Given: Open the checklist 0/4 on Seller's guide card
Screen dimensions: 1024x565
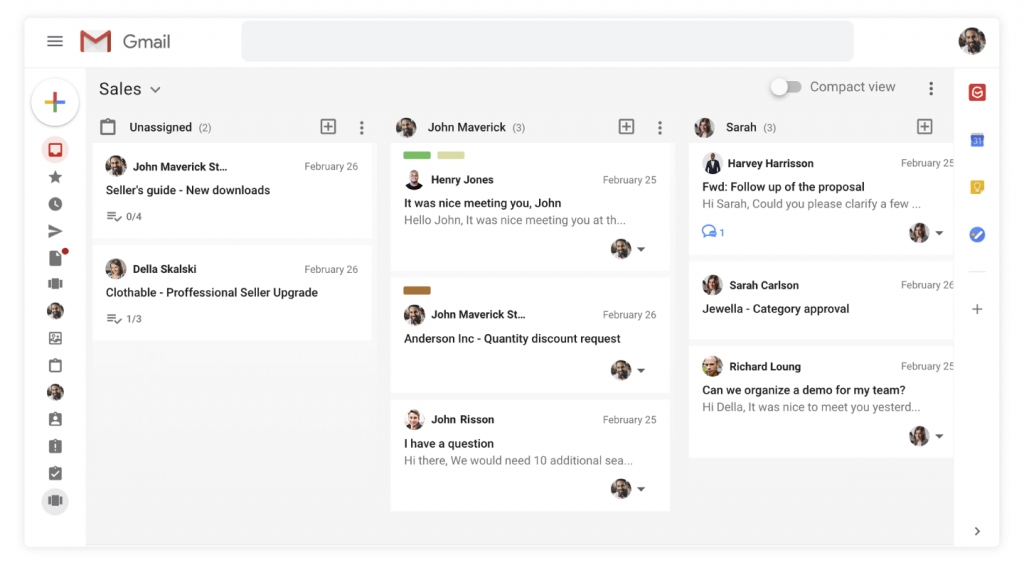Looking at the screenshot, I should tap(124, 216).
